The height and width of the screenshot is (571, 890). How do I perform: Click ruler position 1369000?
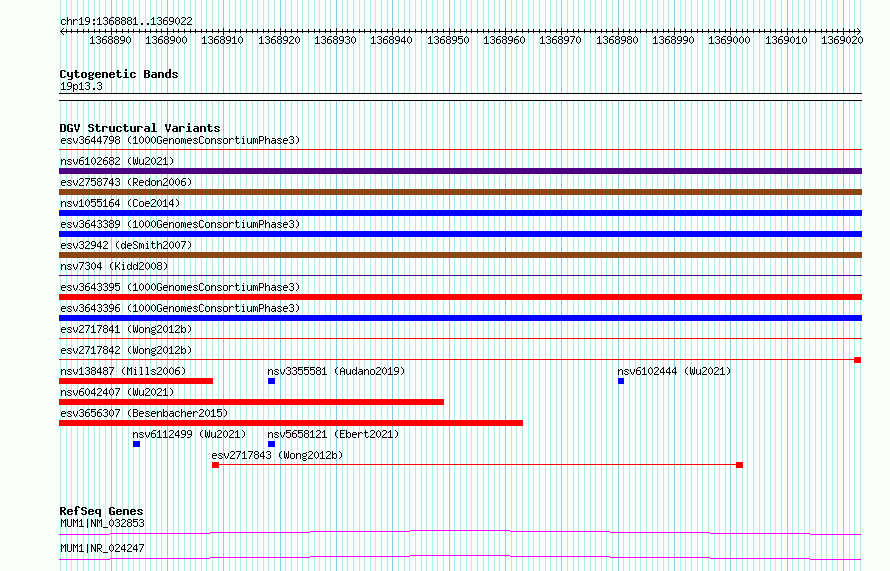(x=729, y=40)
